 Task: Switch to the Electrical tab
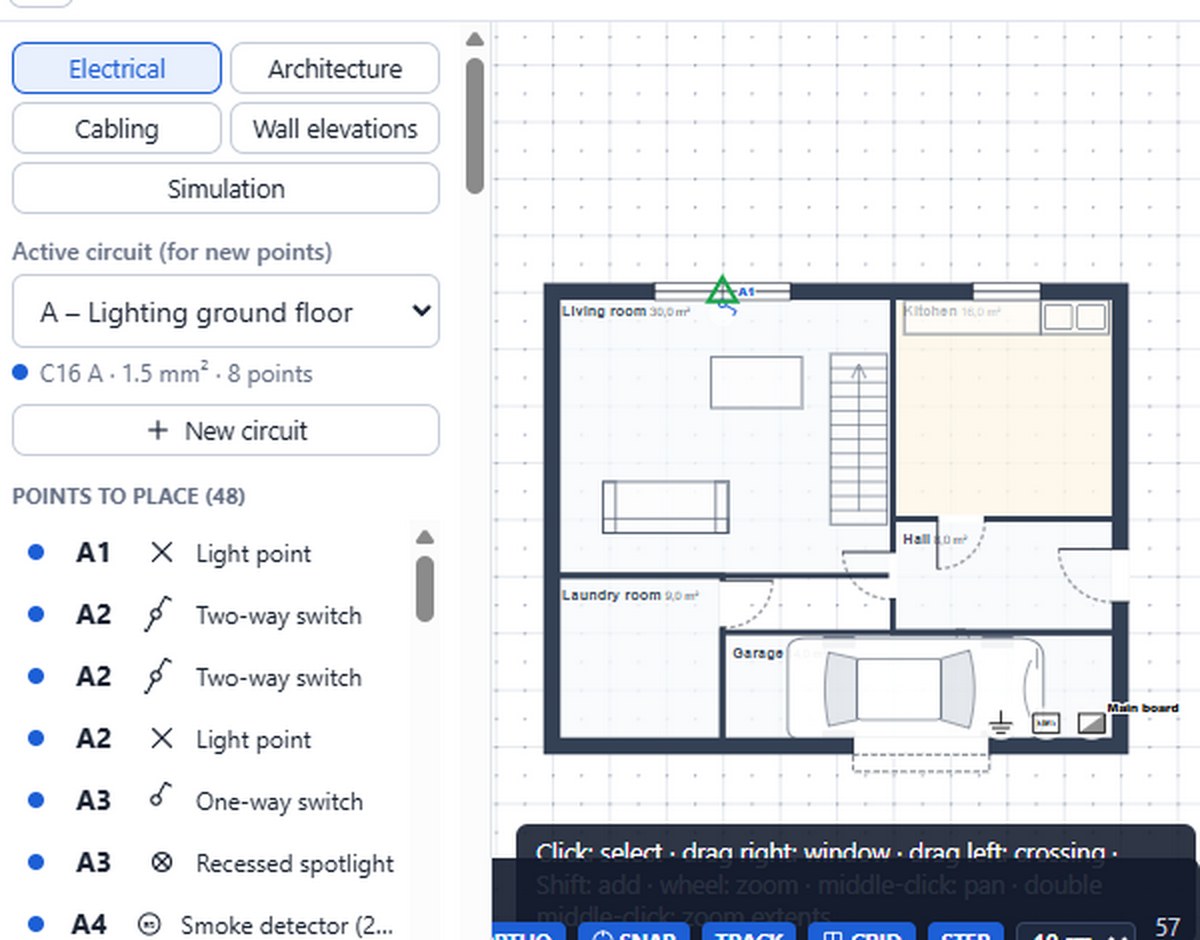(117, 69)
